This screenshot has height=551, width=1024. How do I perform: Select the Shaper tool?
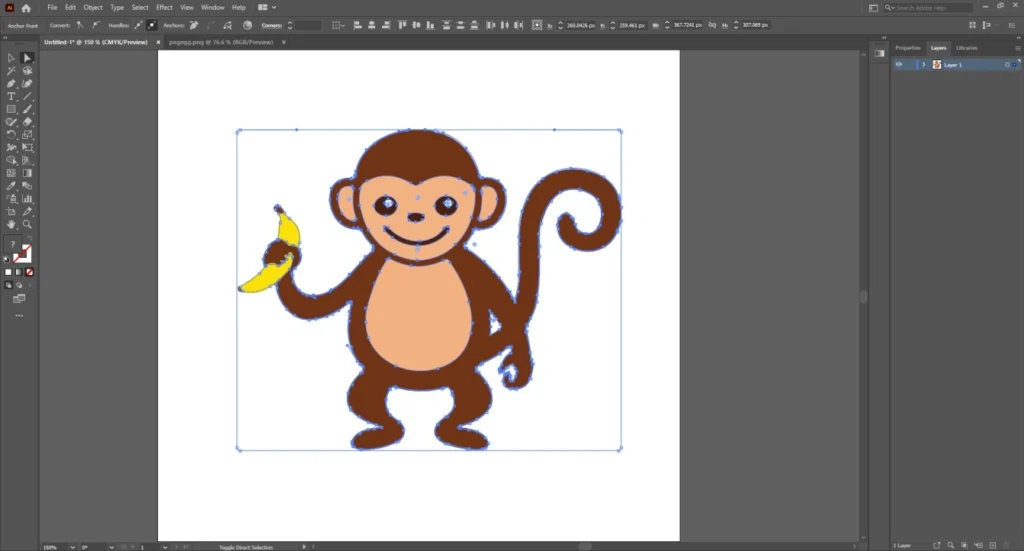tap(11, 122)
